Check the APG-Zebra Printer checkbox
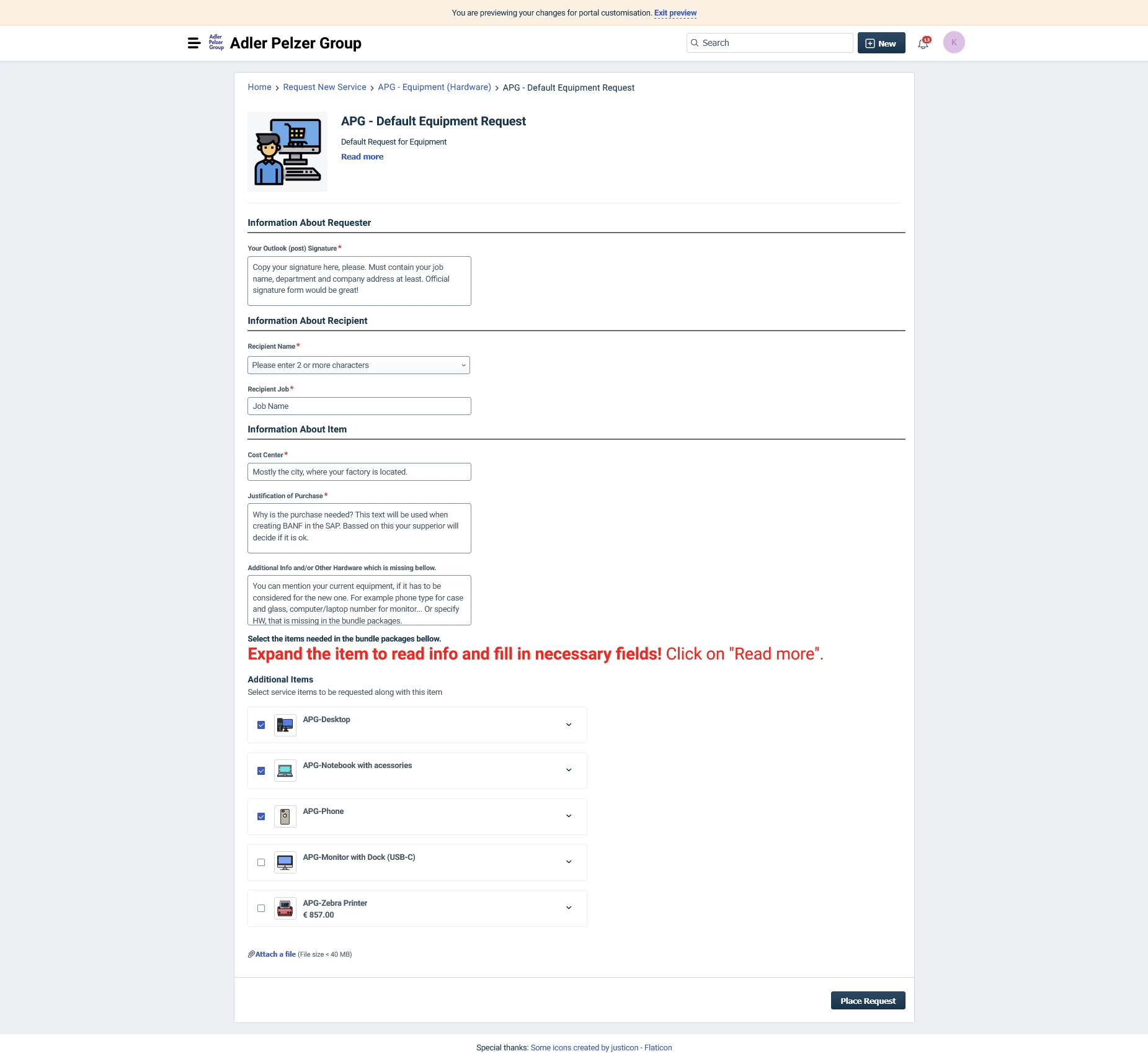Image resolution: width=1148 pixels, height=1064 pixels. coord(261,908)
